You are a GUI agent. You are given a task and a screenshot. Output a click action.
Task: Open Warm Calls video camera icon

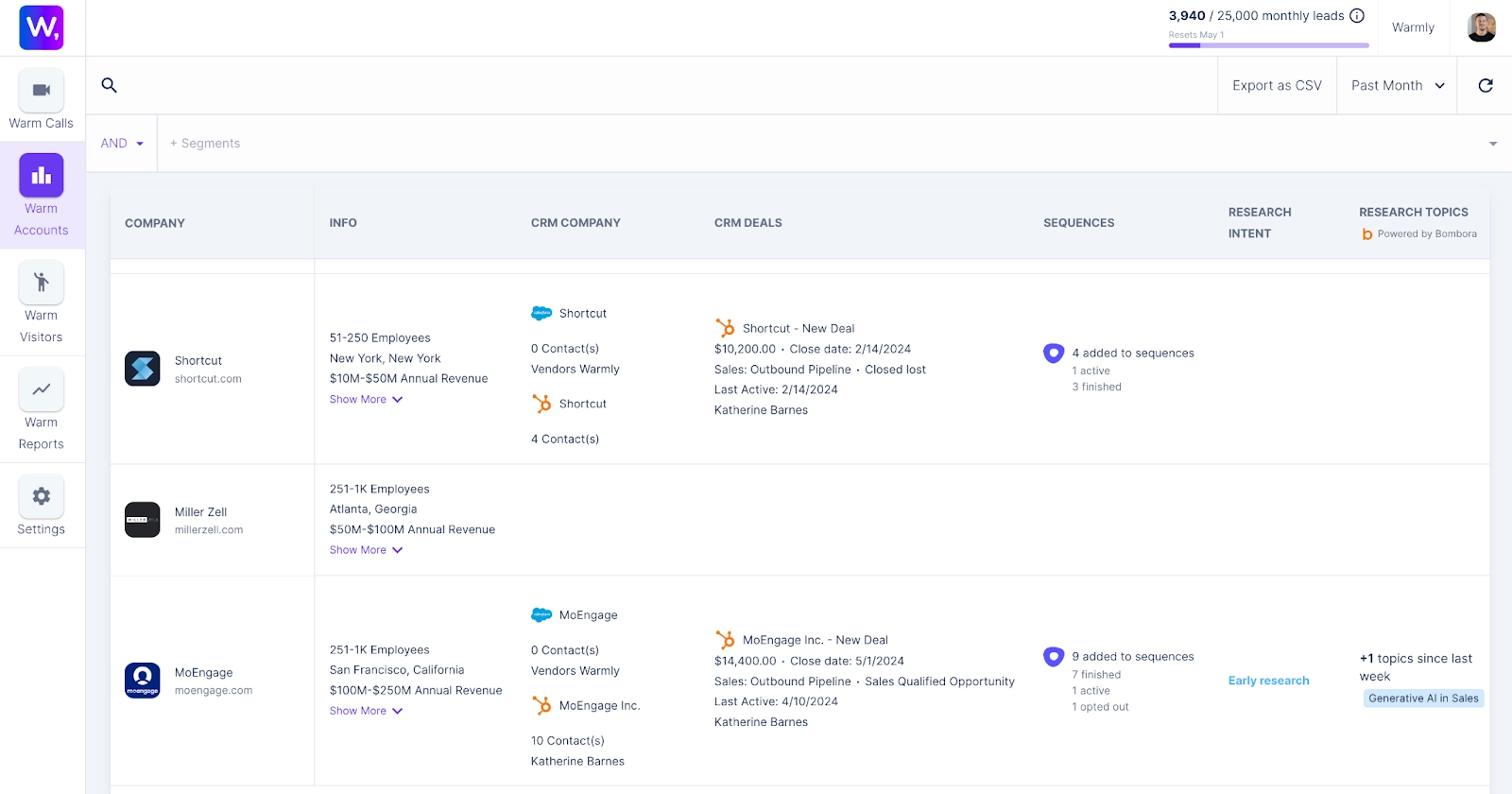42,90
